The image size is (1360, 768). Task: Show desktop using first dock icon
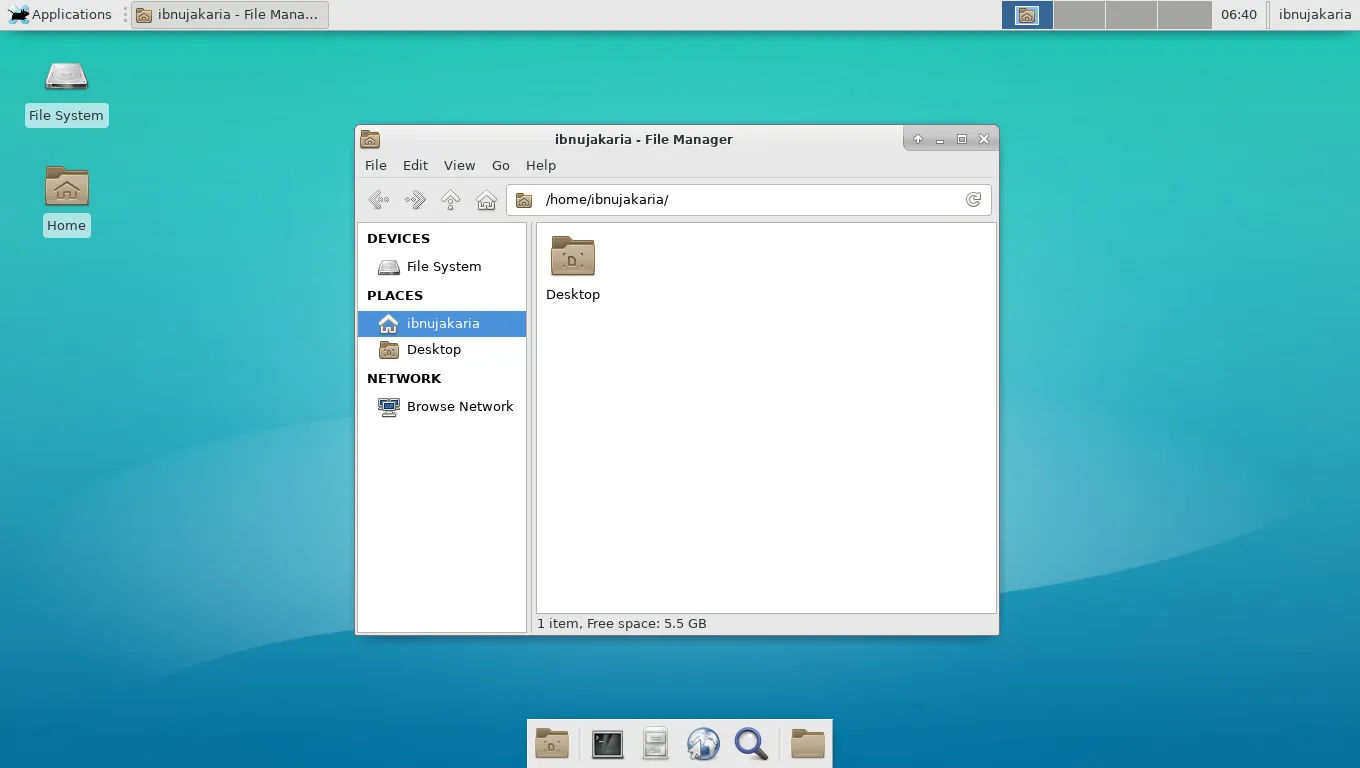pyautogui.click(x=552, y=744)
